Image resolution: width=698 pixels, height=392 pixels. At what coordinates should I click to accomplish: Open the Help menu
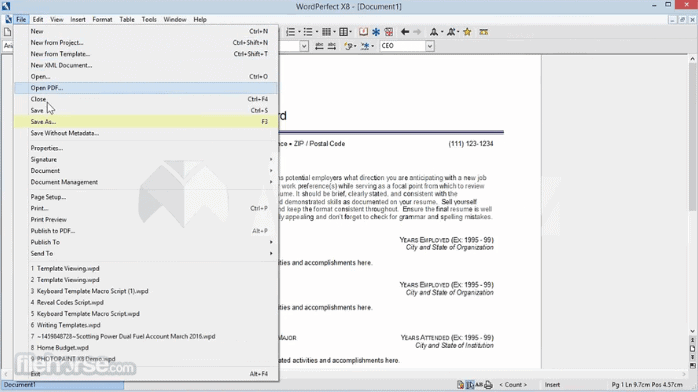(x=200, y=20)
